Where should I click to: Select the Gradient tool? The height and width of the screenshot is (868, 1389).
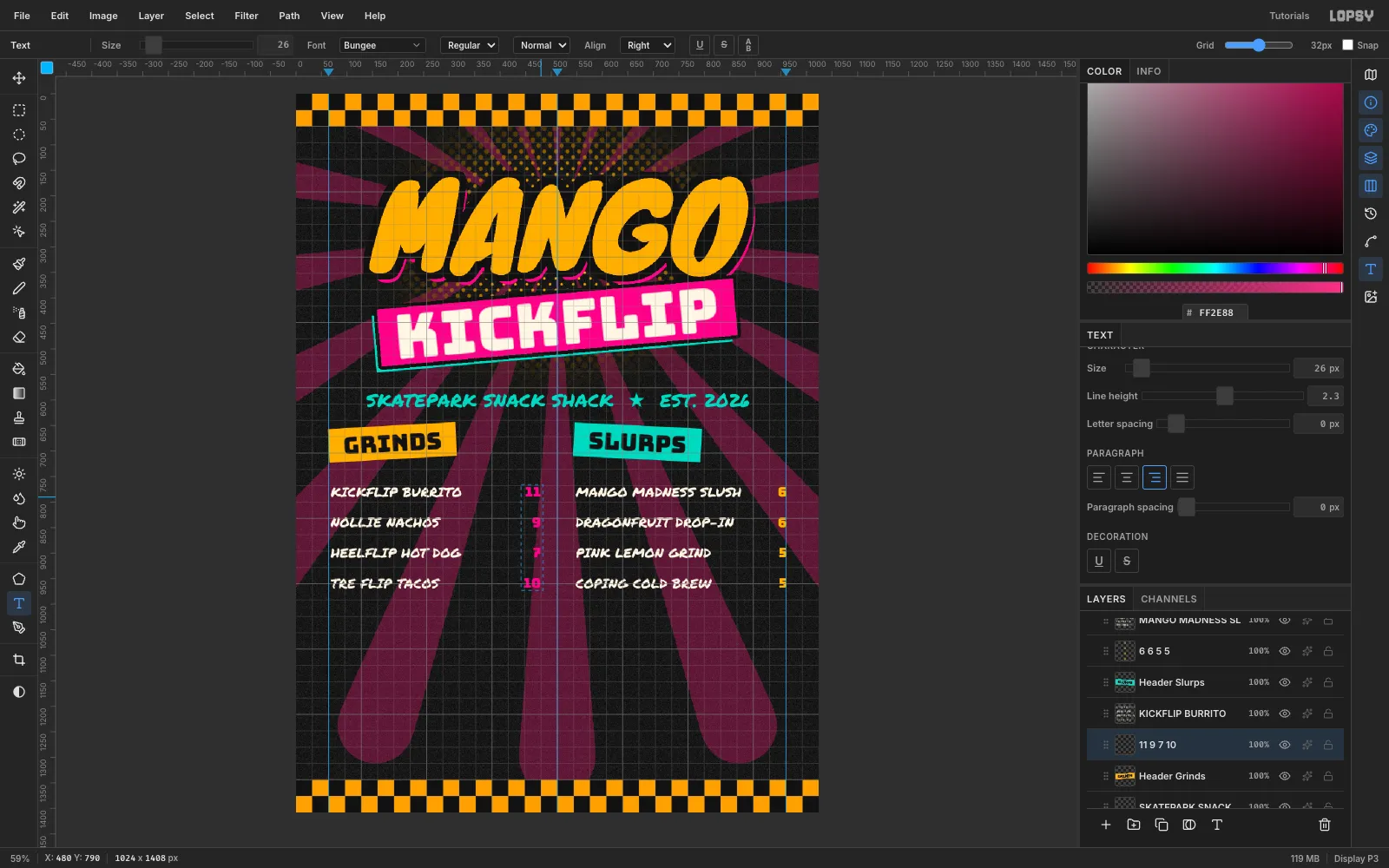tap(19, 393)
